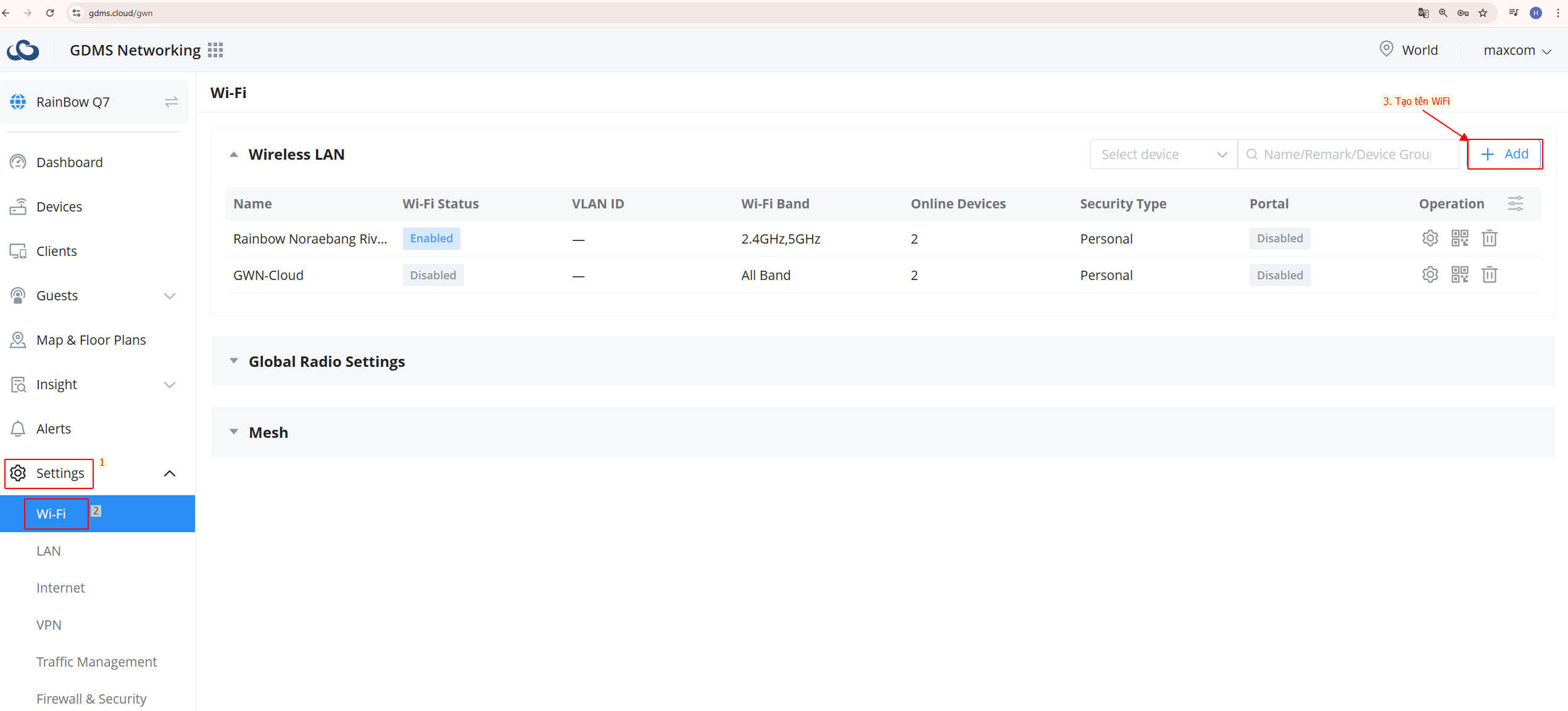Viewport: 1568px width, 711px height.
Task: Click Add to create Wi-Fi
Action: coord(1504,154)
